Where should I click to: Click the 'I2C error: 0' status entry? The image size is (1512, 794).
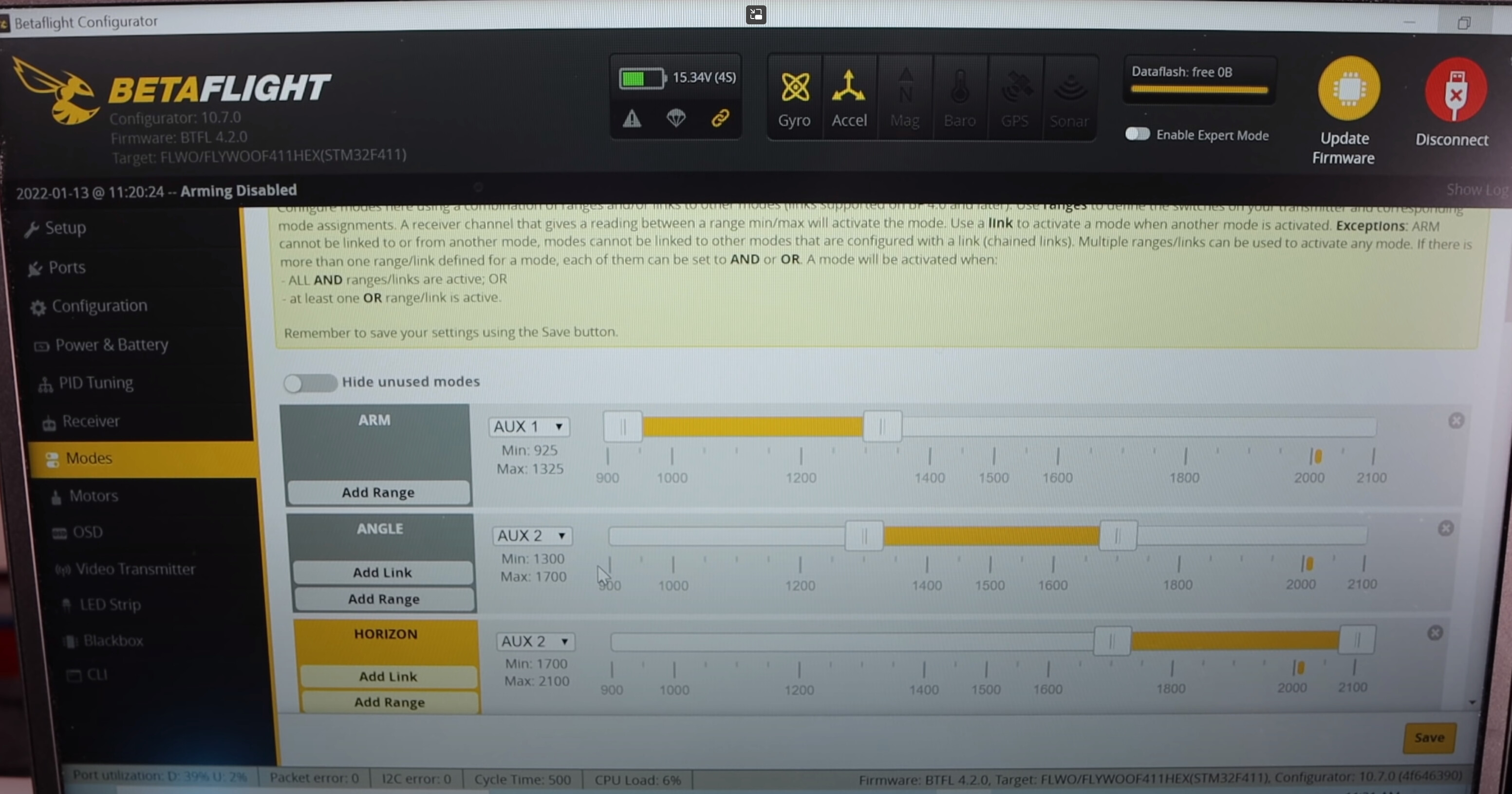click(x=416, y=779)
